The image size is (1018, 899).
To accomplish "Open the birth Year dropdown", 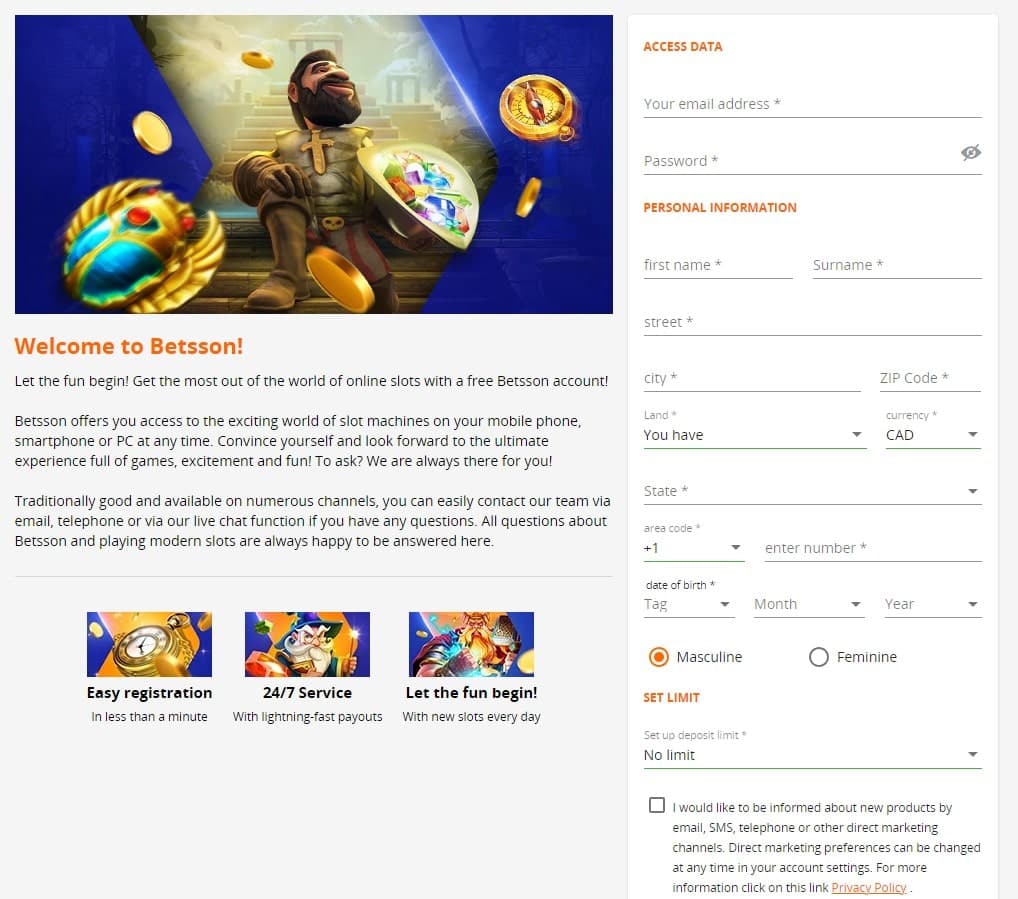I will click(x=933, y=604).
